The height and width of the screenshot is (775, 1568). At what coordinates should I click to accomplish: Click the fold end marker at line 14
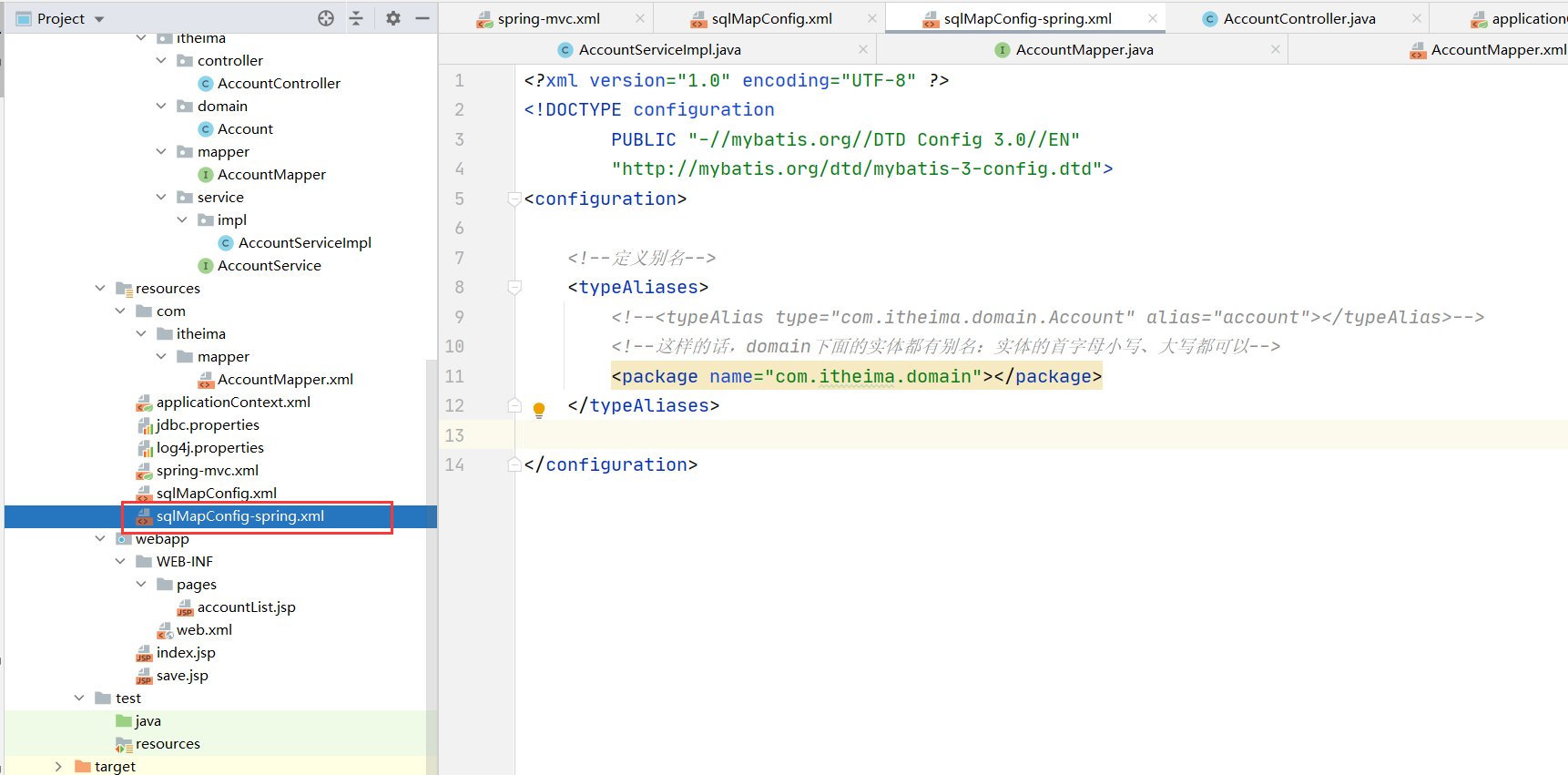514,464
